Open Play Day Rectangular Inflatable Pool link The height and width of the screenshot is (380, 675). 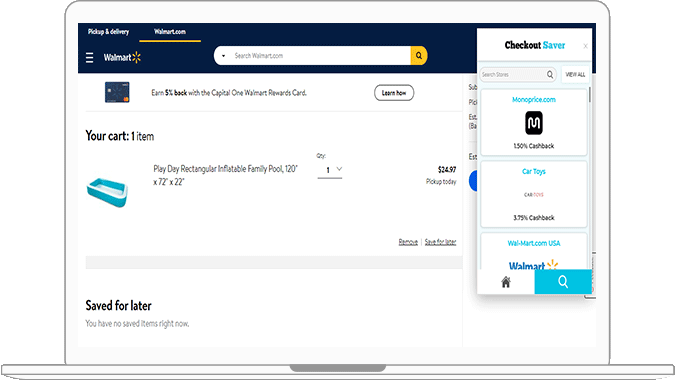(x=226, y=175)
